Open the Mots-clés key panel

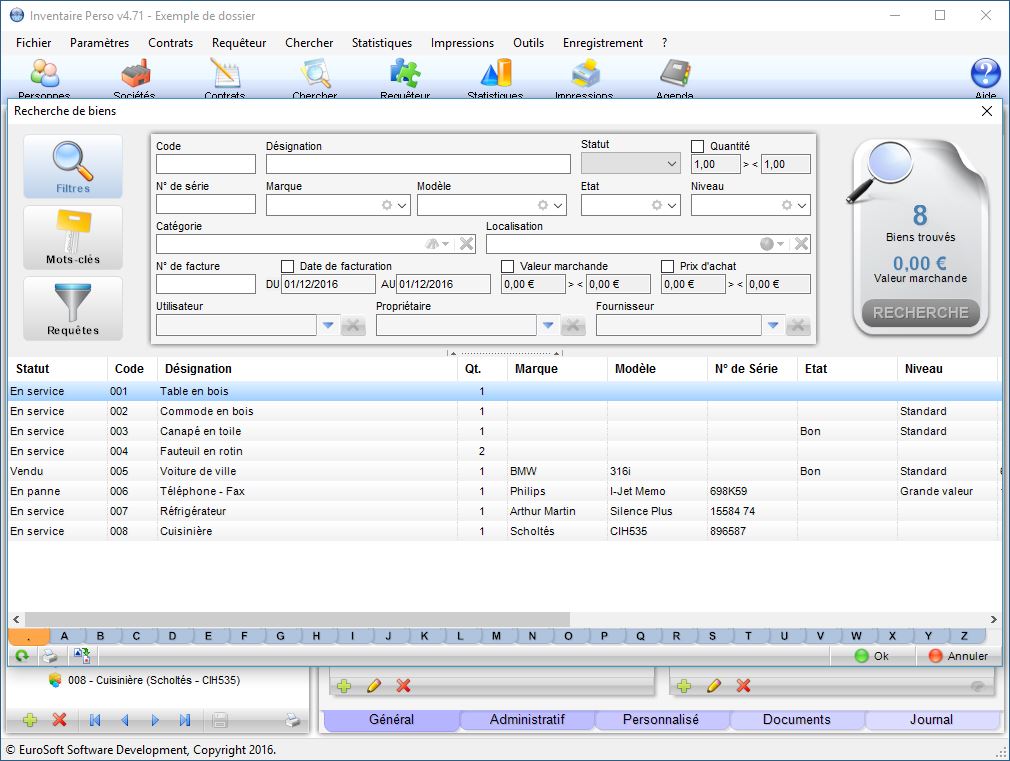click(73, 237)
